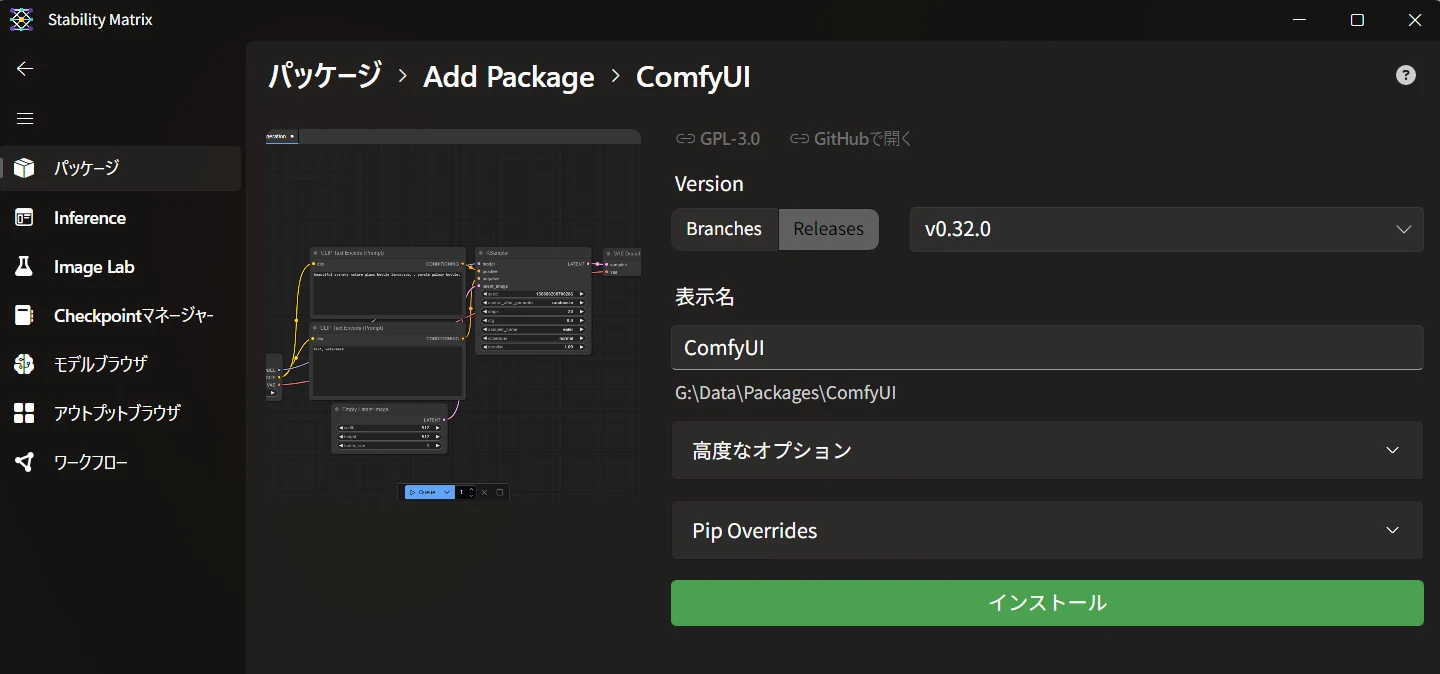Viewport: 1440px width, 674px height.
Task: Open the Inference page
Action: (x=121, y=217)
